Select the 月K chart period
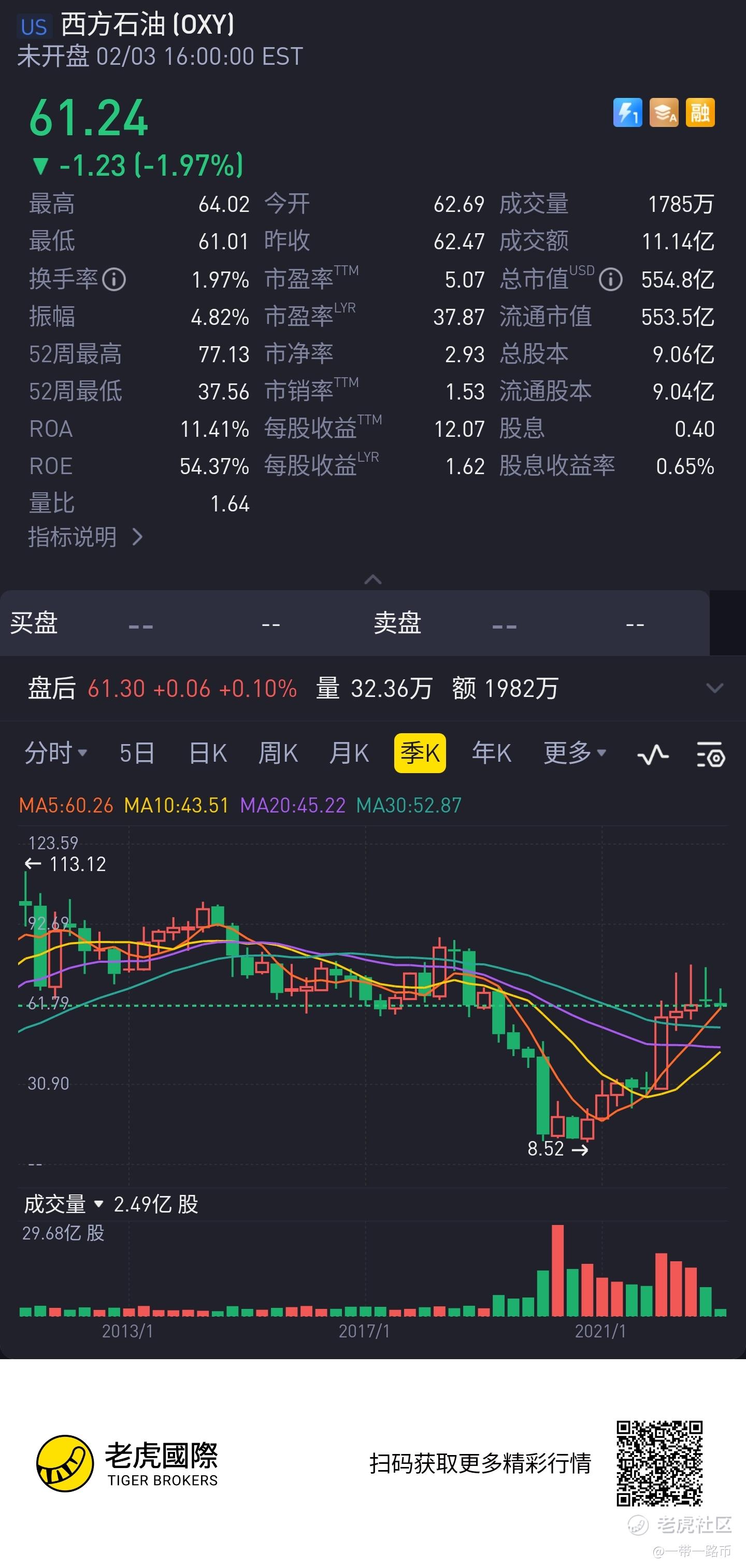 point(349,753)
